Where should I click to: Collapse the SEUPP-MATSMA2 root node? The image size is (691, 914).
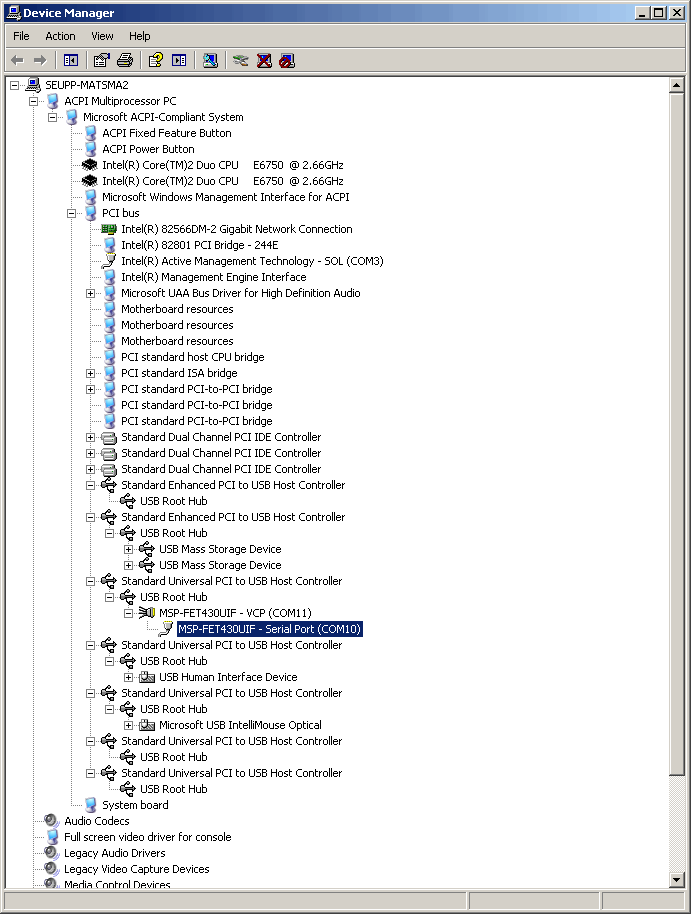tap(15, 85)
